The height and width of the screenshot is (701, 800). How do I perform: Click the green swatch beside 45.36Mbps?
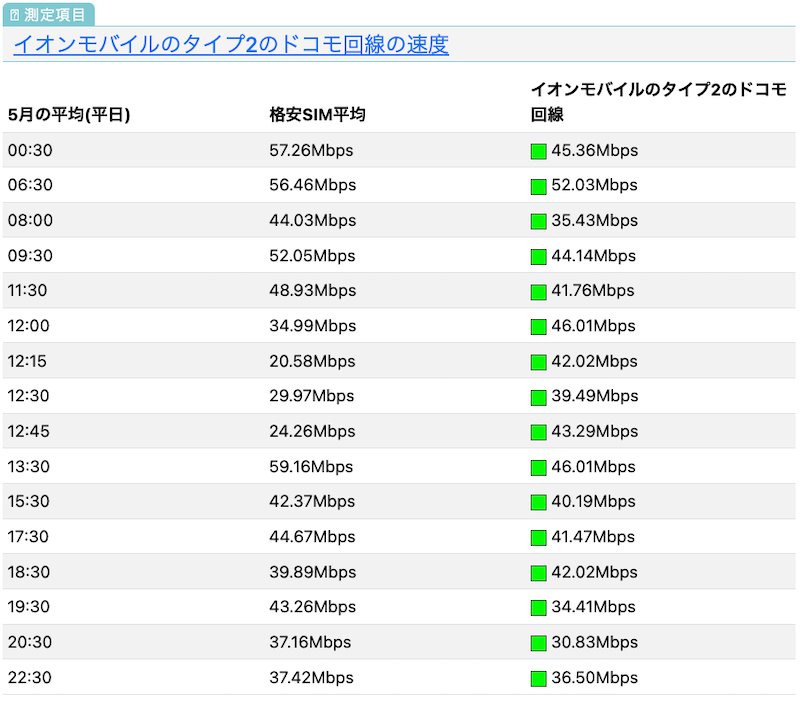[x=538, y=152]
